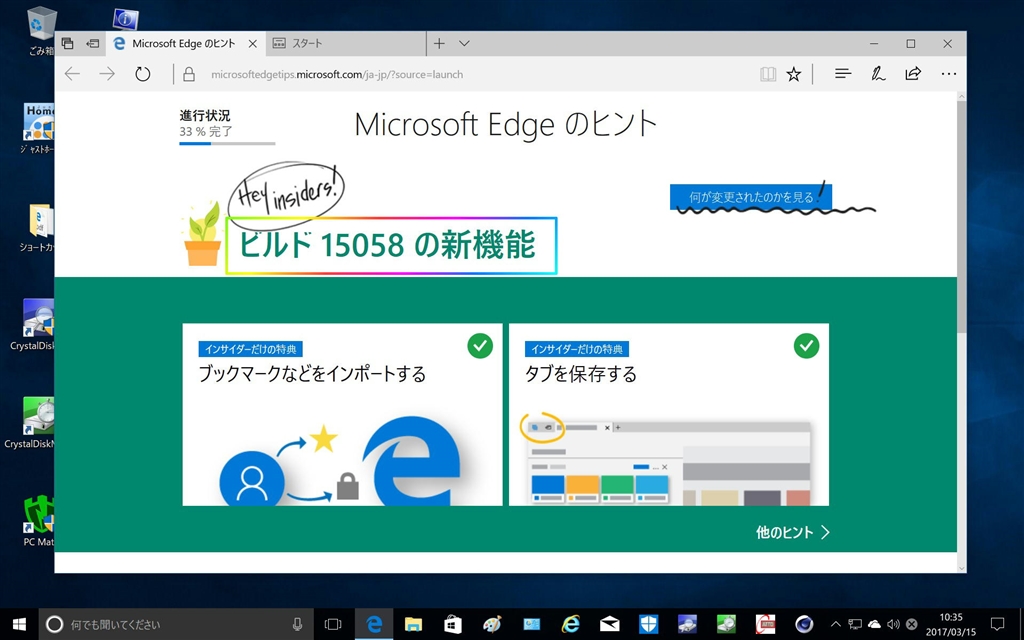Open the Paint palette app in taskbar
1024x640 pixels.
coord(492,624)
